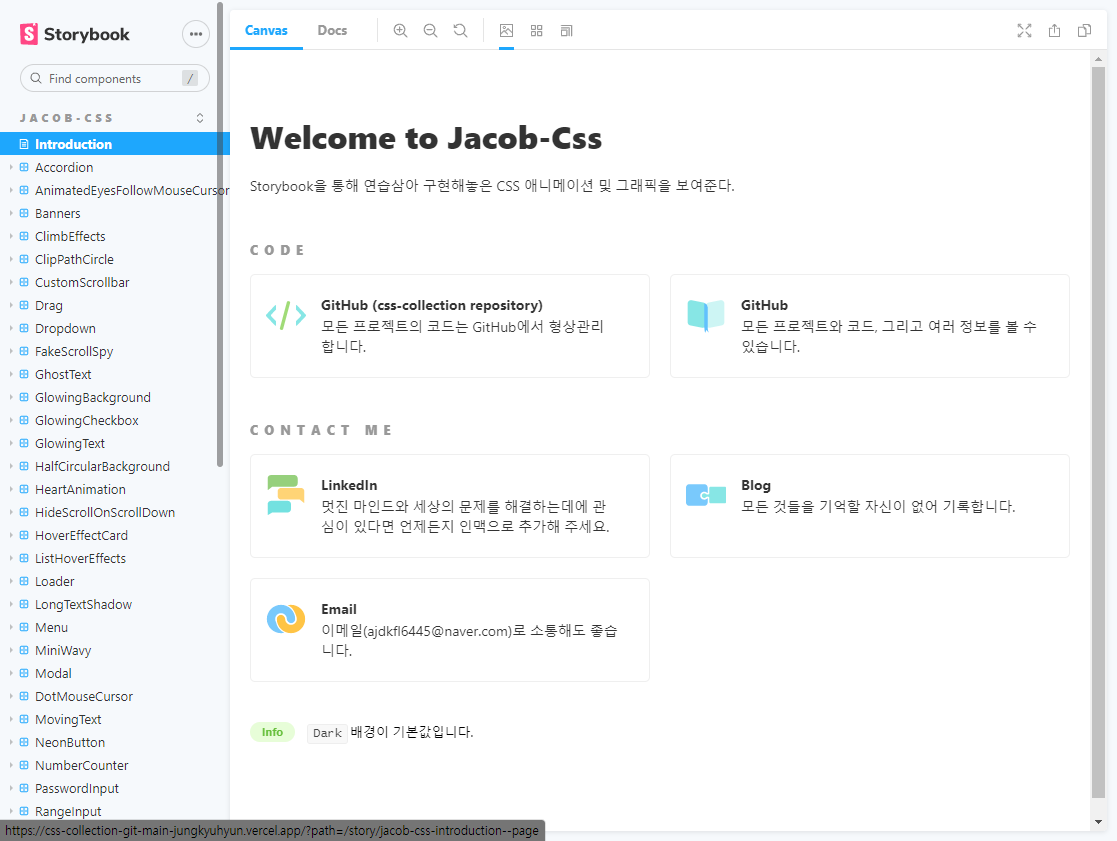This screenshot has width=1117, height=841.
Task: Click the canvas scrollbar up arrow
Action: [x=1098, y=60]
